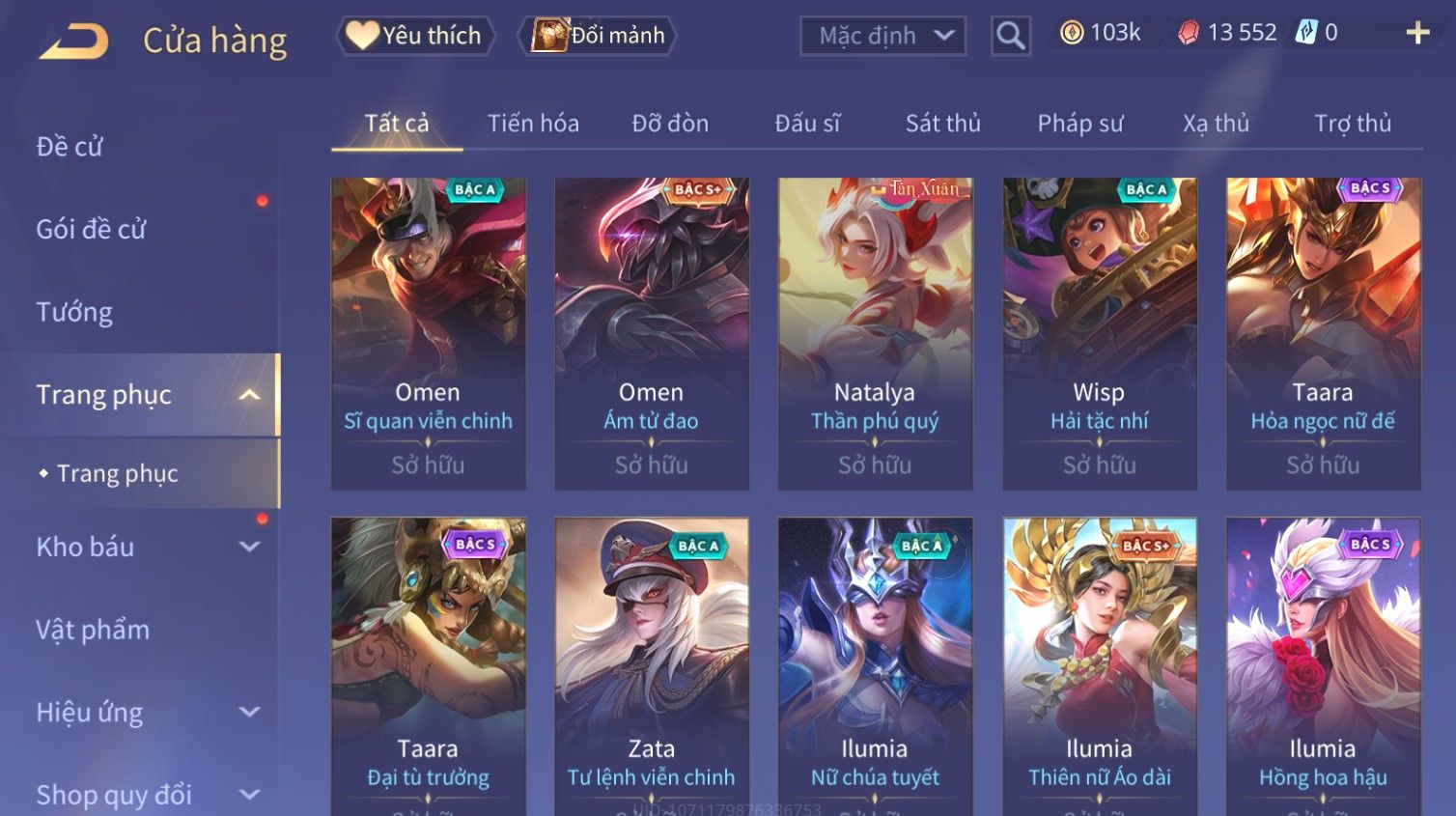Collapse the Trang phục sidebar section
1456x816 pixels.
point(249,395)
